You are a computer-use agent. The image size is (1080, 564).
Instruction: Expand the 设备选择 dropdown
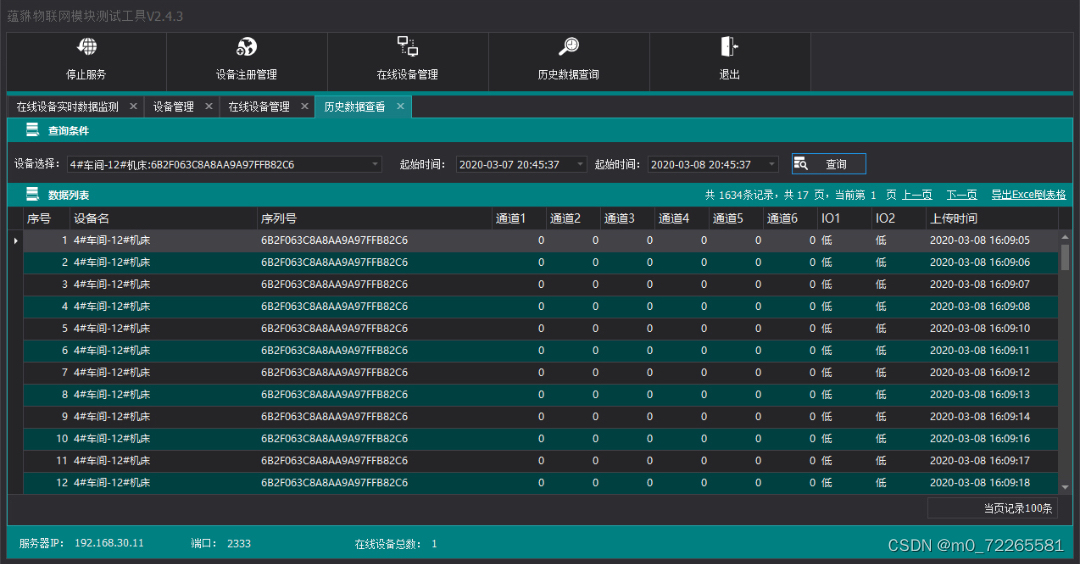coord(375,165)
